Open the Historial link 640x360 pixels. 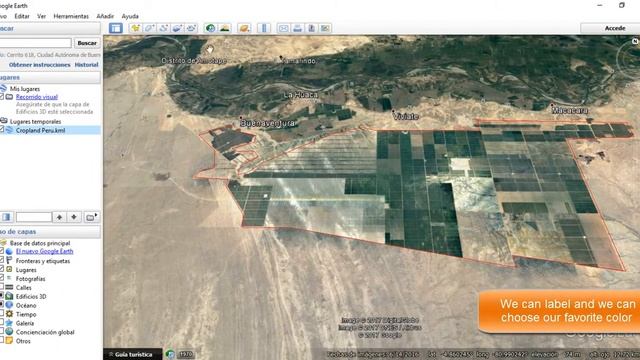tap(87, 64)
